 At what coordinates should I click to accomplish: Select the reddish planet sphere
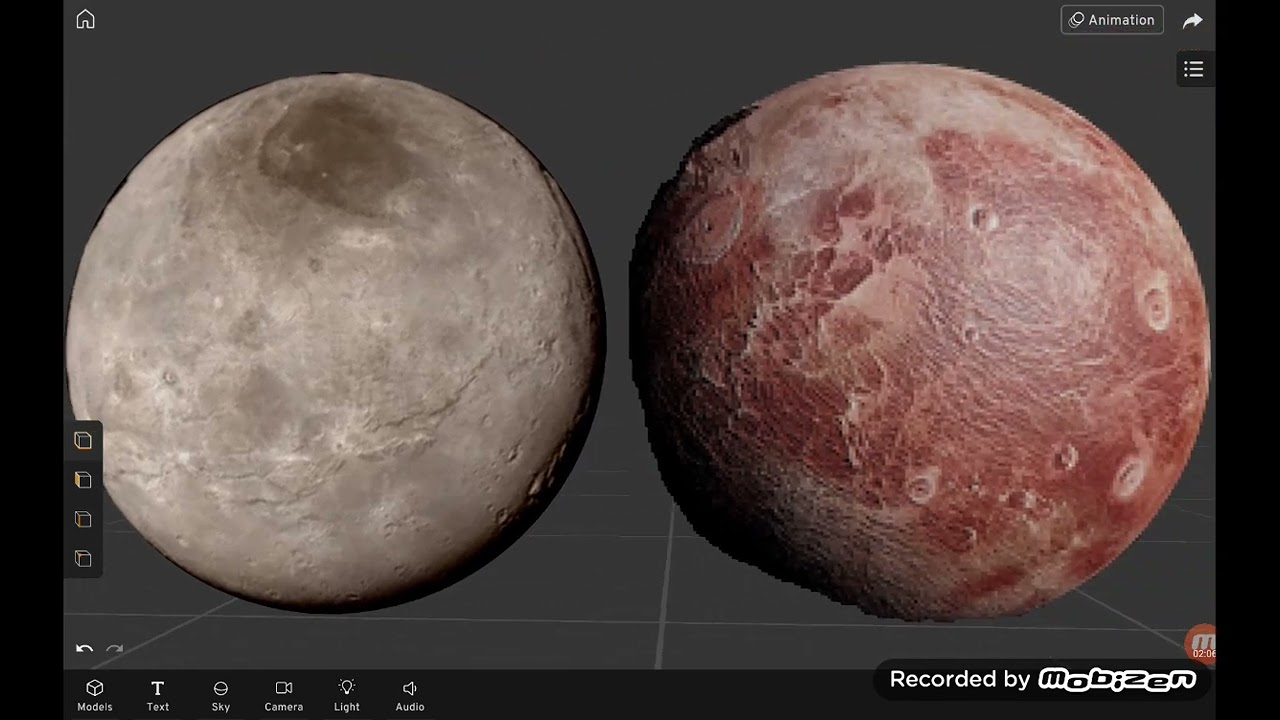pyautogui.click(x=920, y=340)
